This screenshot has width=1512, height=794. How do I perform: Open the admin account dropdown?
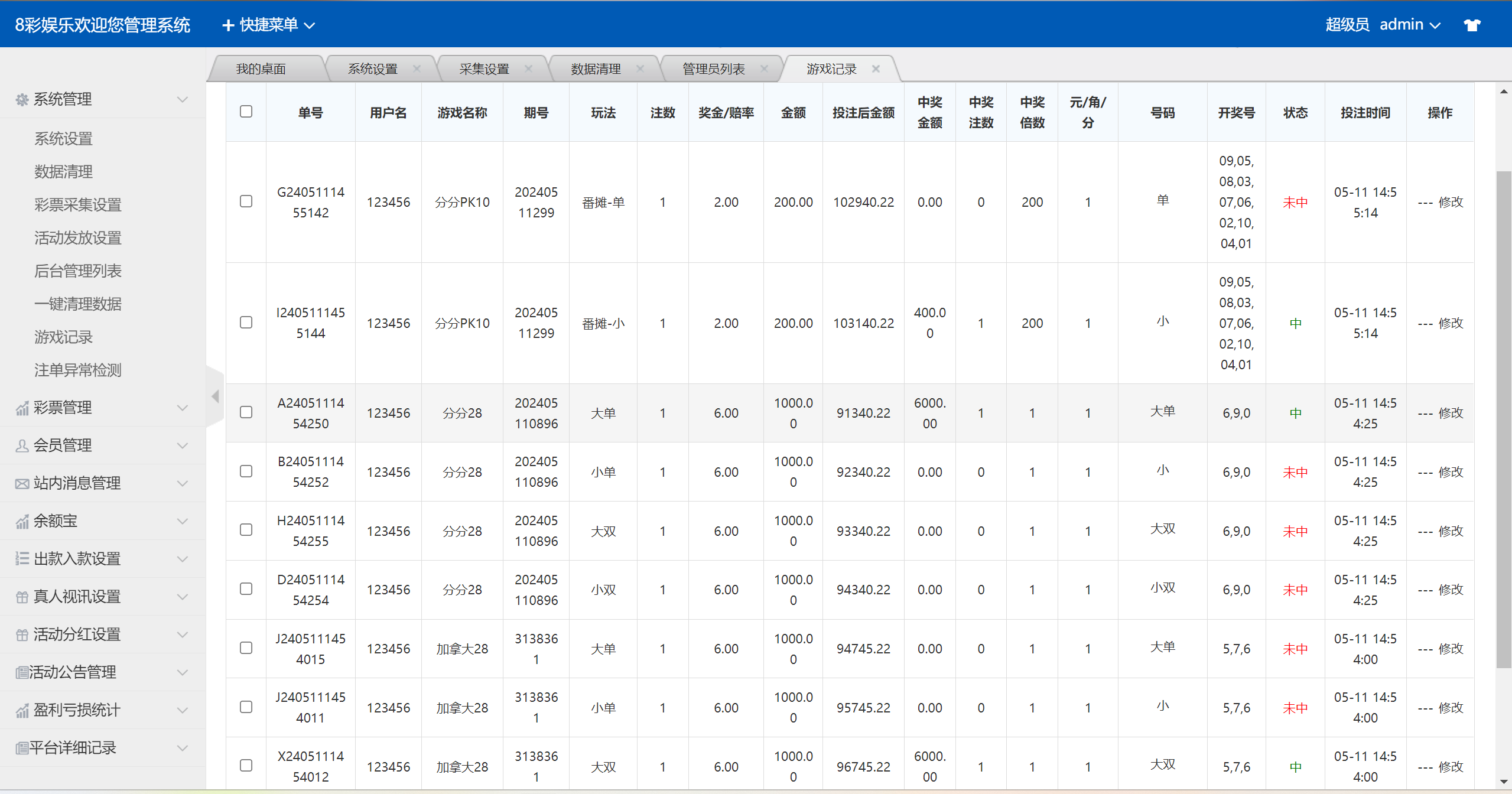1409,25
